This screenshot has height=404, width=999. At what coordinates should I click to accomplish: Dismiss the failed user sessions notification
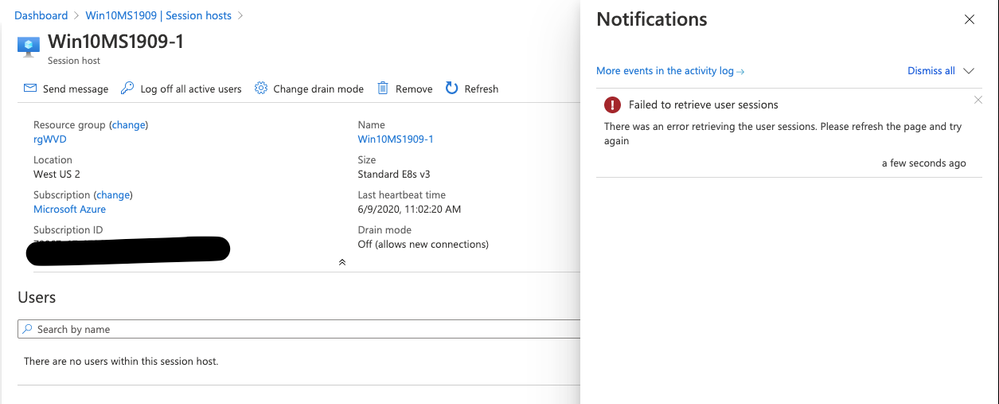click(978, 99)
